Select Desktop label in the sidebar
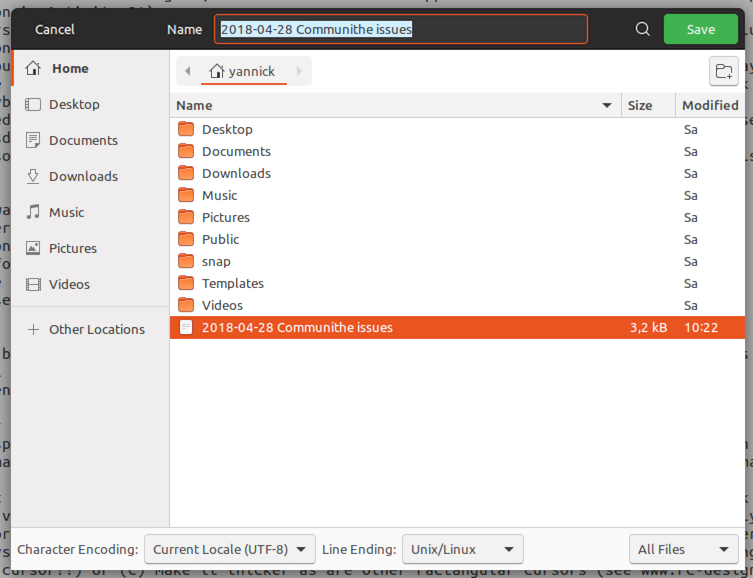The width and height of the screenshot is (753, 578). (x=74, y=104)
